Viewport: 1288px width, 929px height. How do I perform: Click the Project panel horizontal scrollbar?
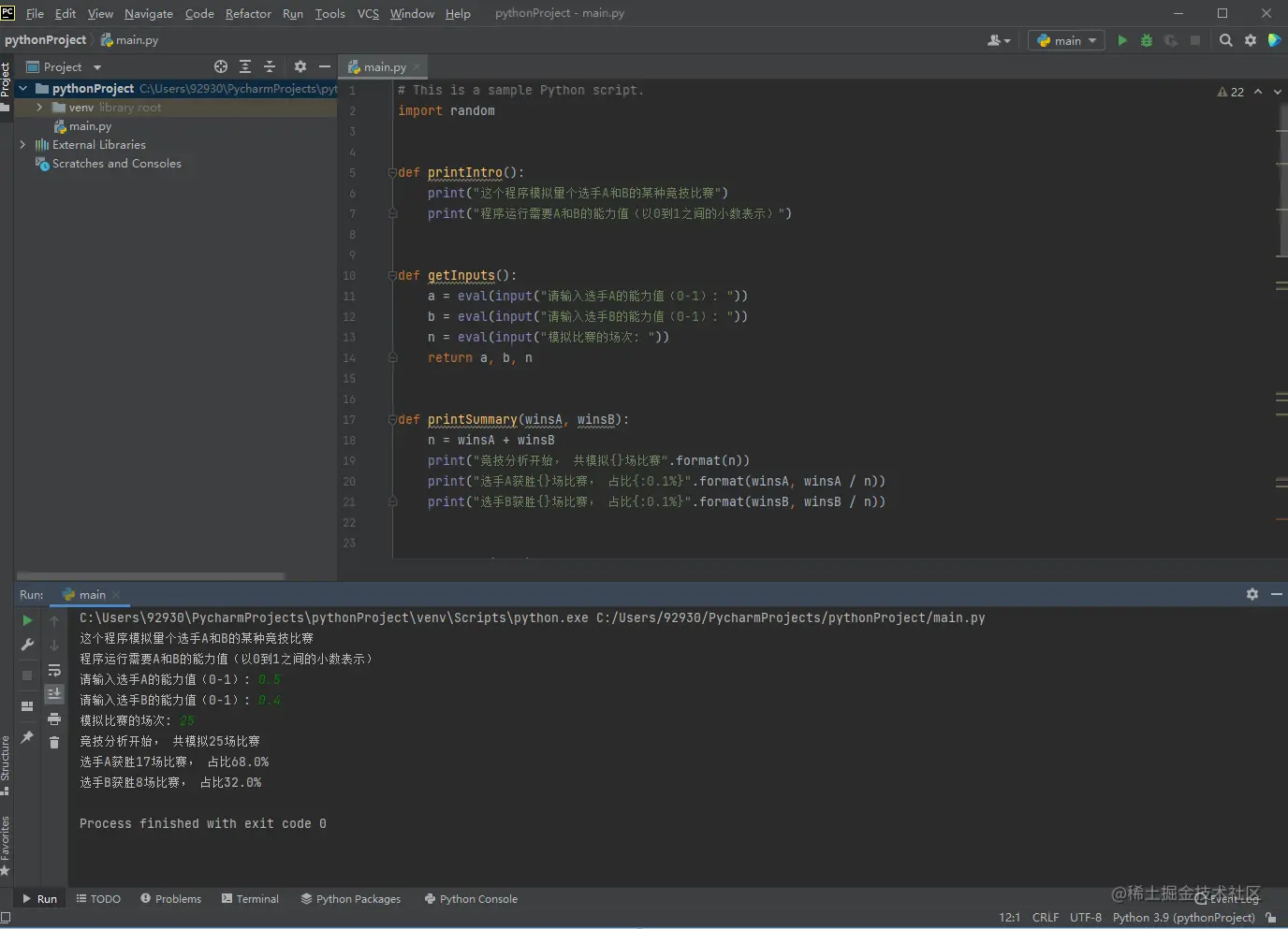coord(151,575)
